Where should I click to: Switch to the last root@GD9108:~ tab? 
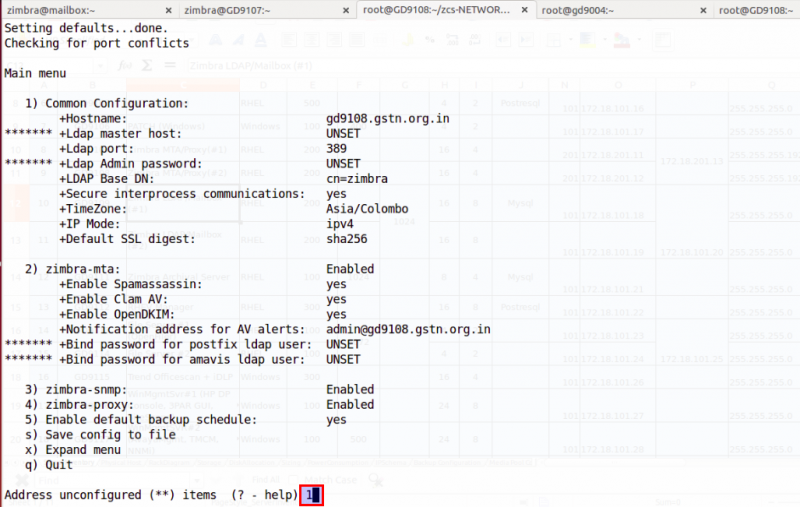point(756,10)
